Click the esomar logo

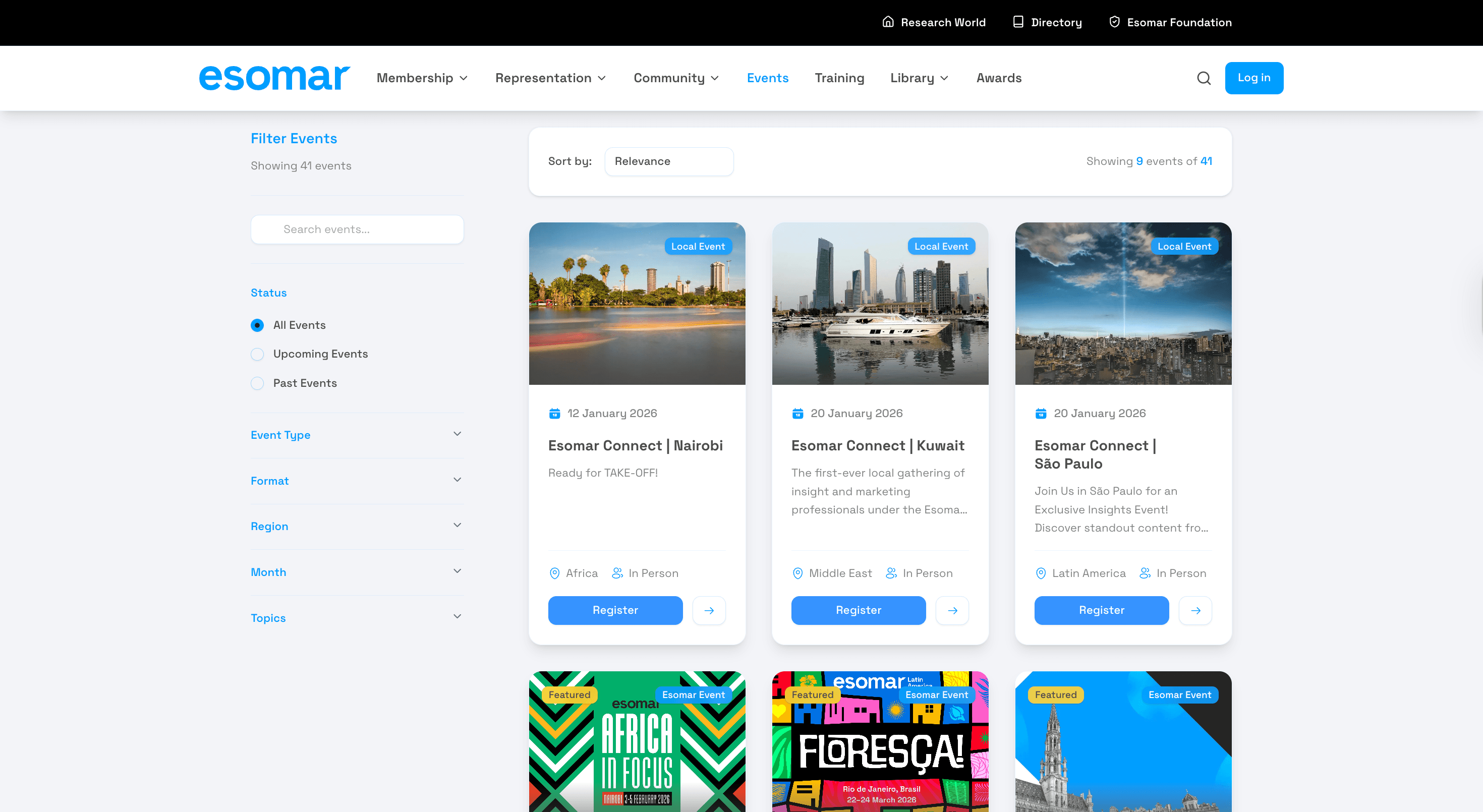274,78
